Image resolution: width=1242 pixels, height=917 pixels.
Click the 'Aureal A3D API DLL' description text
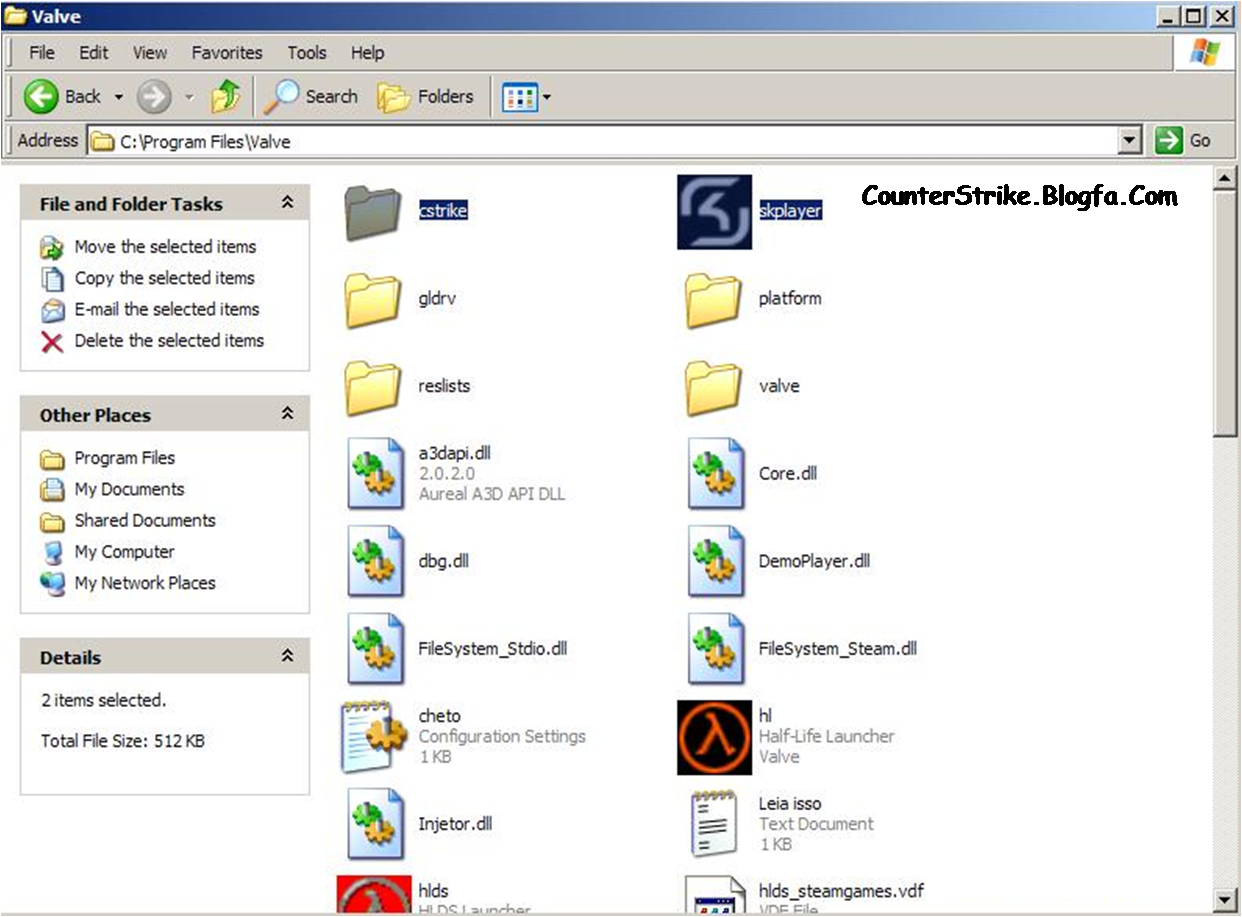coord(491,494)
